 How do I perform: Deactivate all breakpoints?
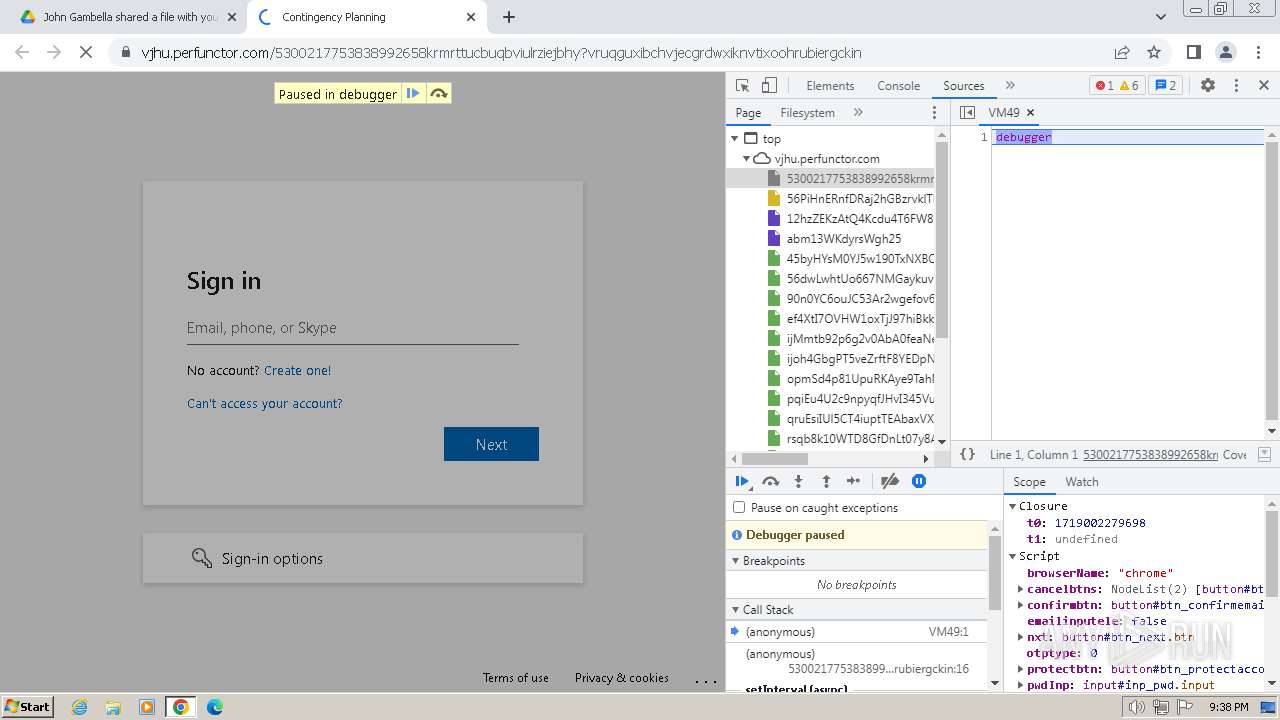pos(890,482)
